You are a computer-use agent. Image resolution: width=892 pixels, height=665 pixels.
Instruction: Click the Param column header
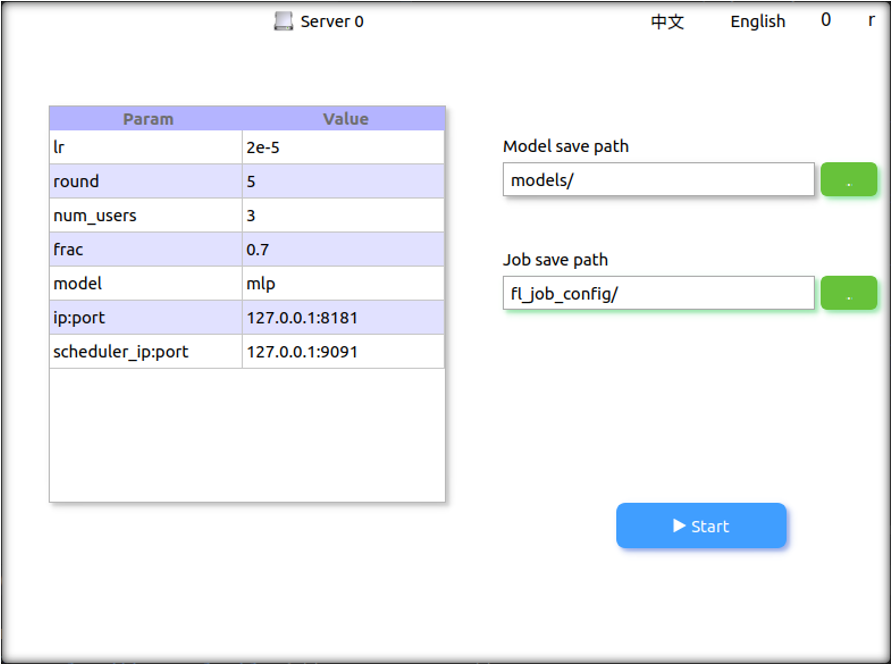pos(148,119)
